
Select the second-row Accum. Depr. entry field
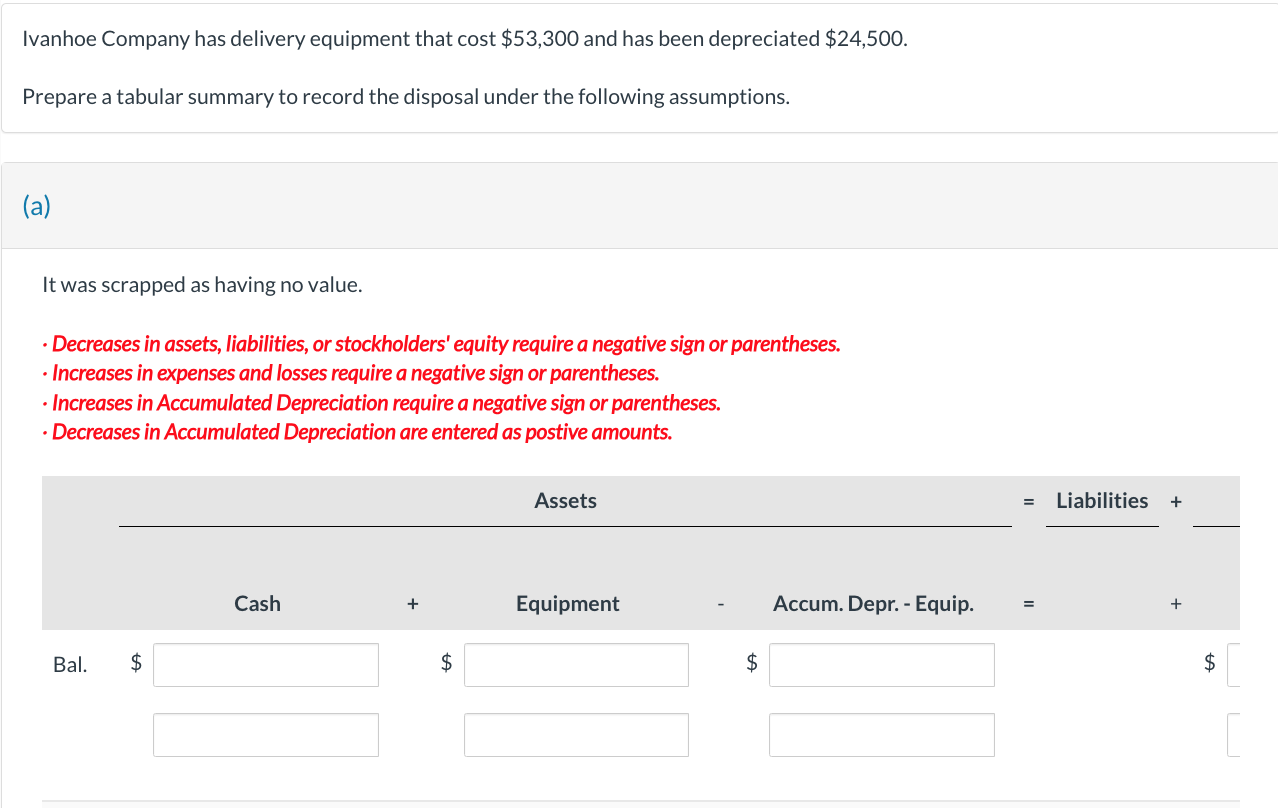tap(881, 735)
